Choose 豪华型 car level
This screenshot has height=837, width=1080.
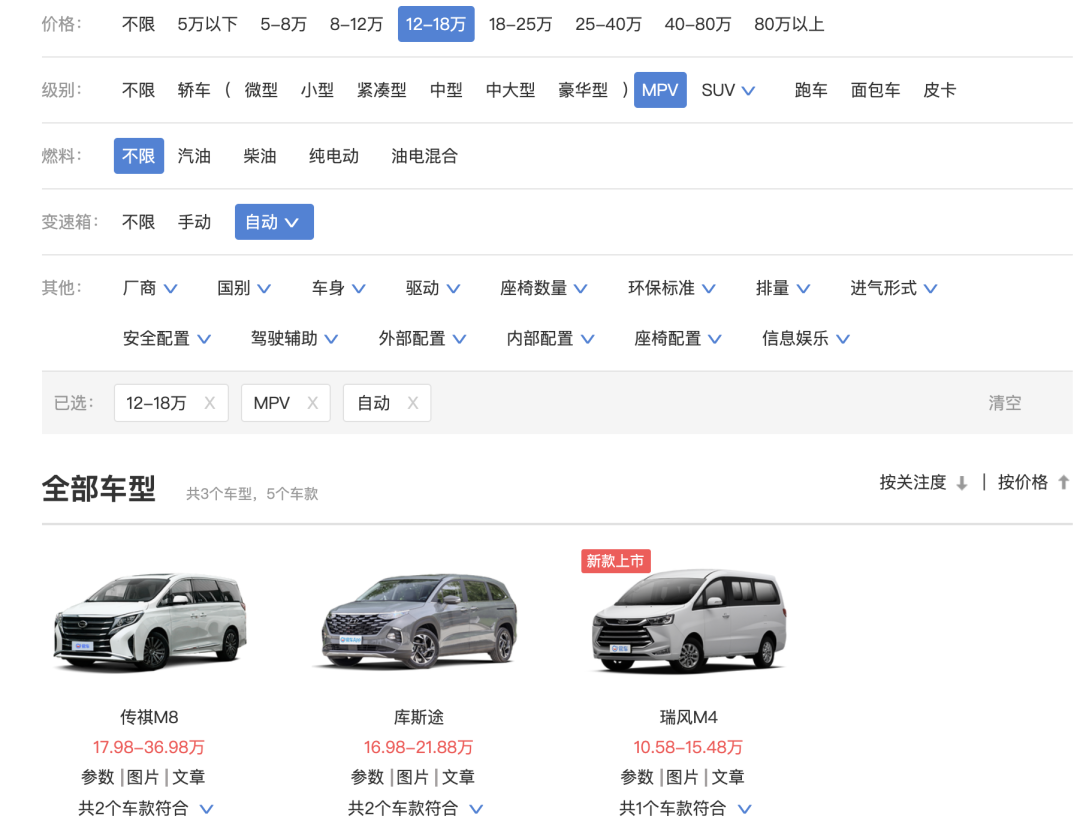click(x=583, y=90)
